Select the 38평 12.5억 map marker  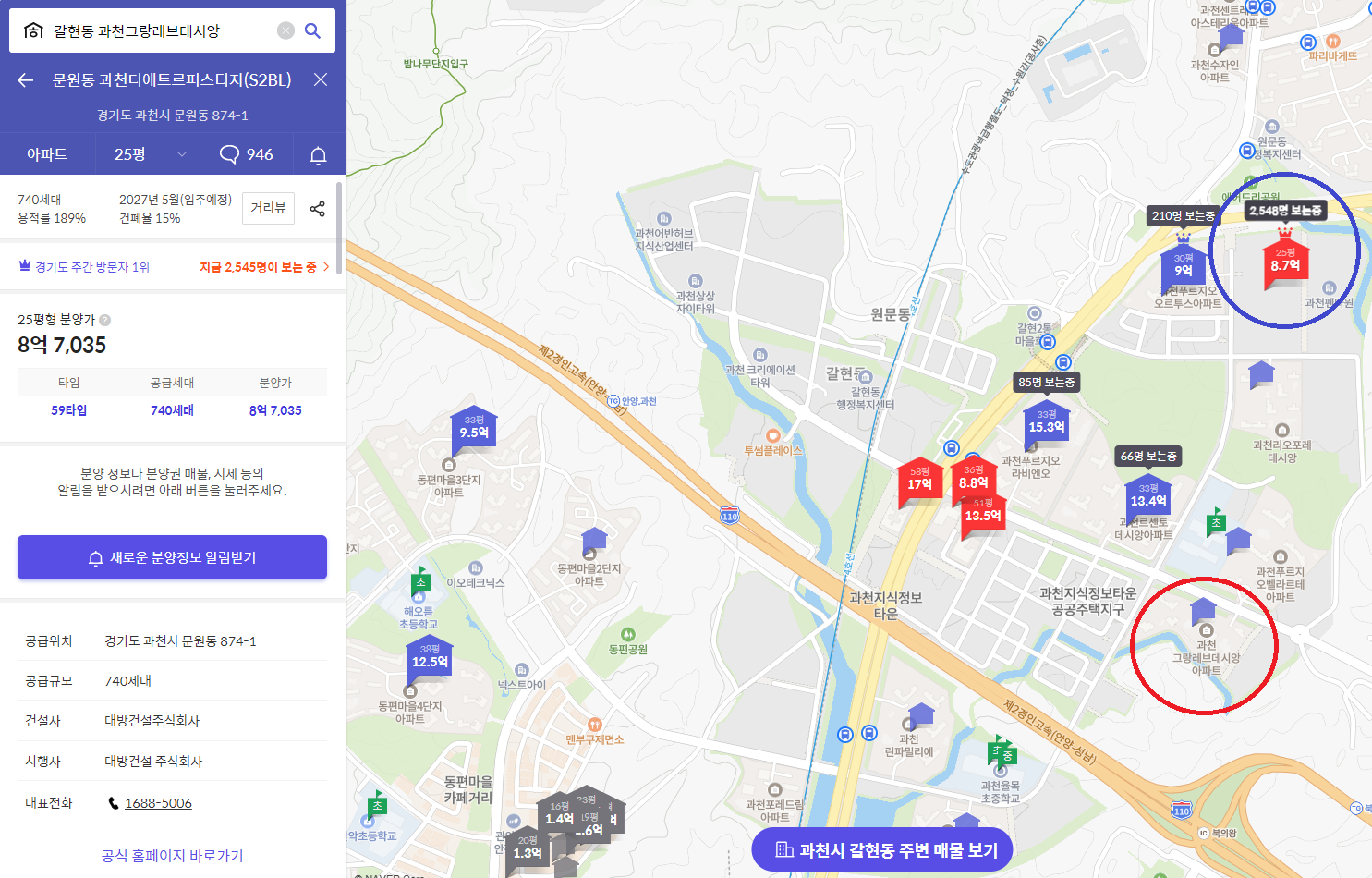(430, 659)
